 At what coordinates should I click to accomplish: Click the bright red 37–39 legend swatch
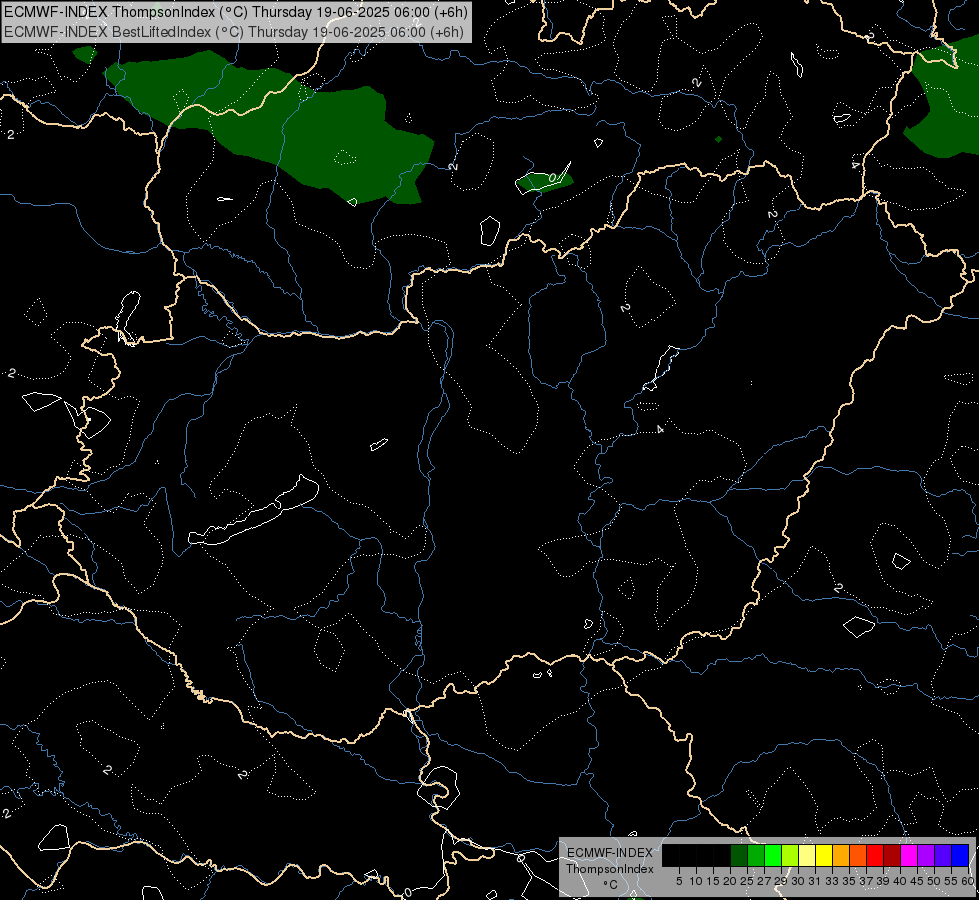click(875, 855)
